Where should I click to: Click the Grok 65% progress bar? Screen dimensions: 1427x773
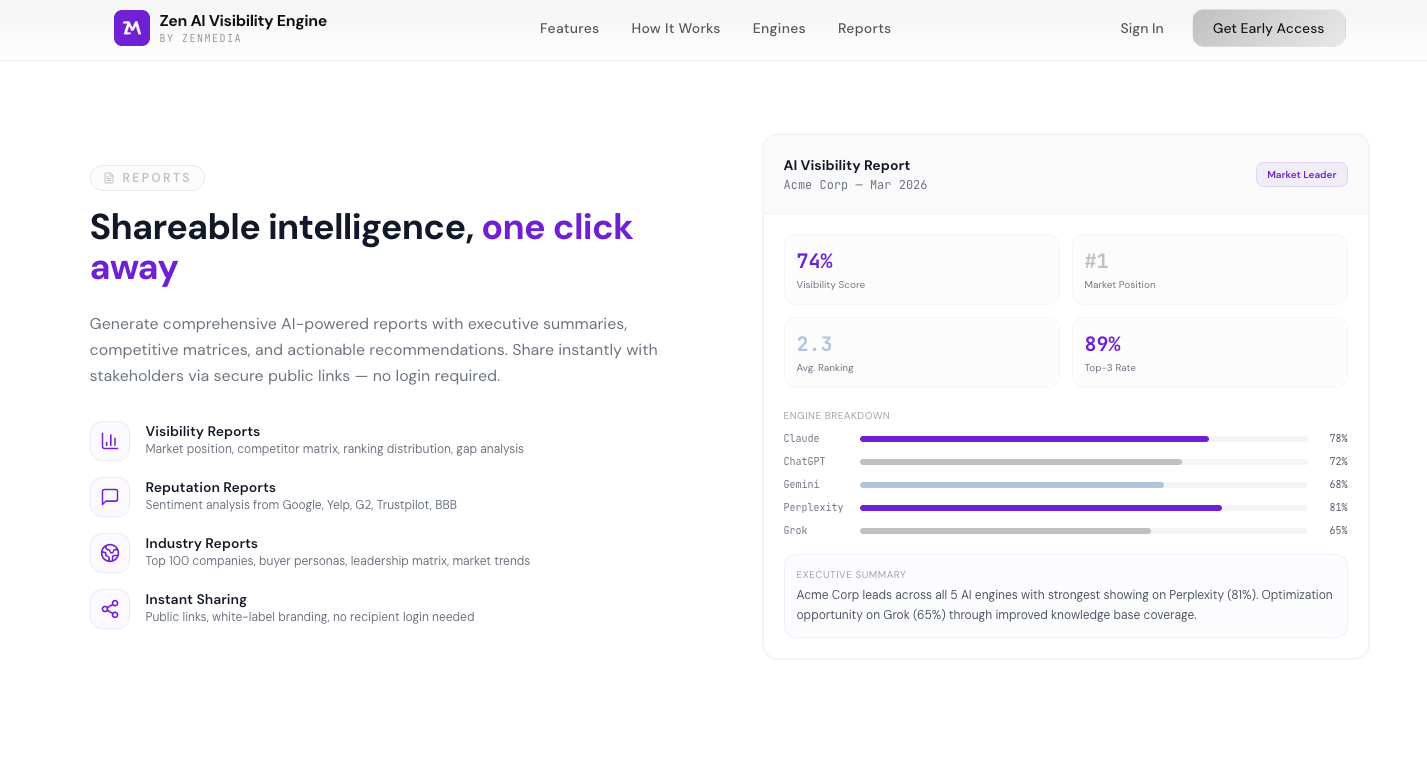tap(1084, 531)
